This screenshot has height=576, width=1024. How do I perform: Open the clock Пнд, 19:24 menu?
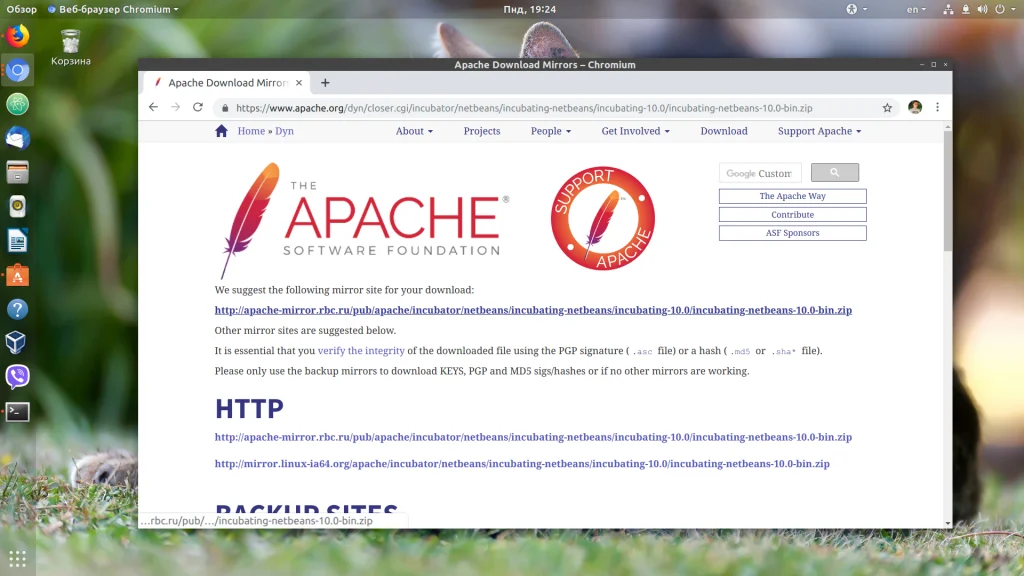click(x=530, y=9)
